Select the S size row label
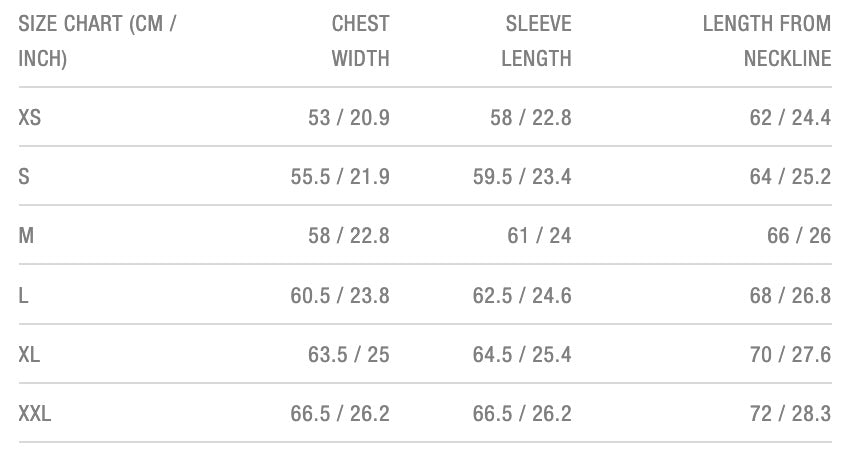Image resolution: width=866 pixels, height=470 pixels. [x=24, y=177]
